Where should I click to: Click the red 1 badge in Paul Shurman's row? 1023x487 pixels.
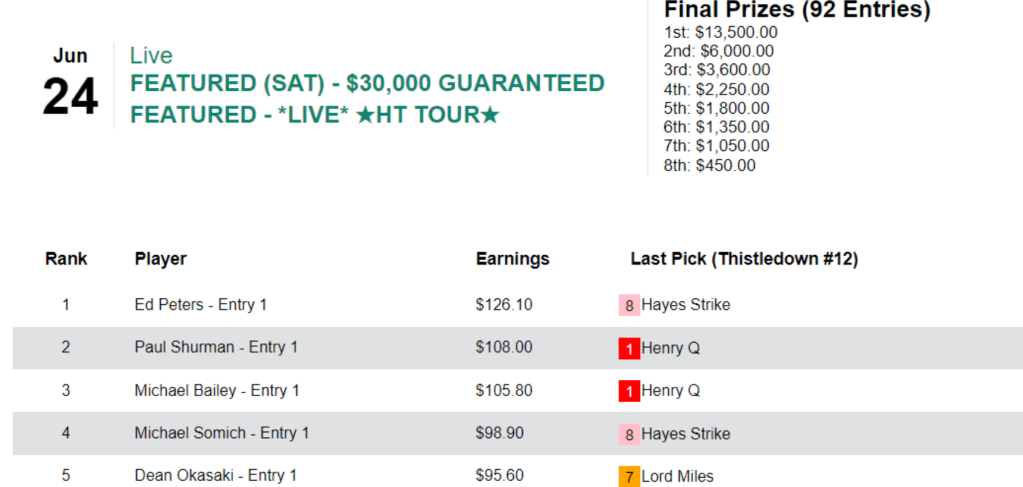point(629,348)
